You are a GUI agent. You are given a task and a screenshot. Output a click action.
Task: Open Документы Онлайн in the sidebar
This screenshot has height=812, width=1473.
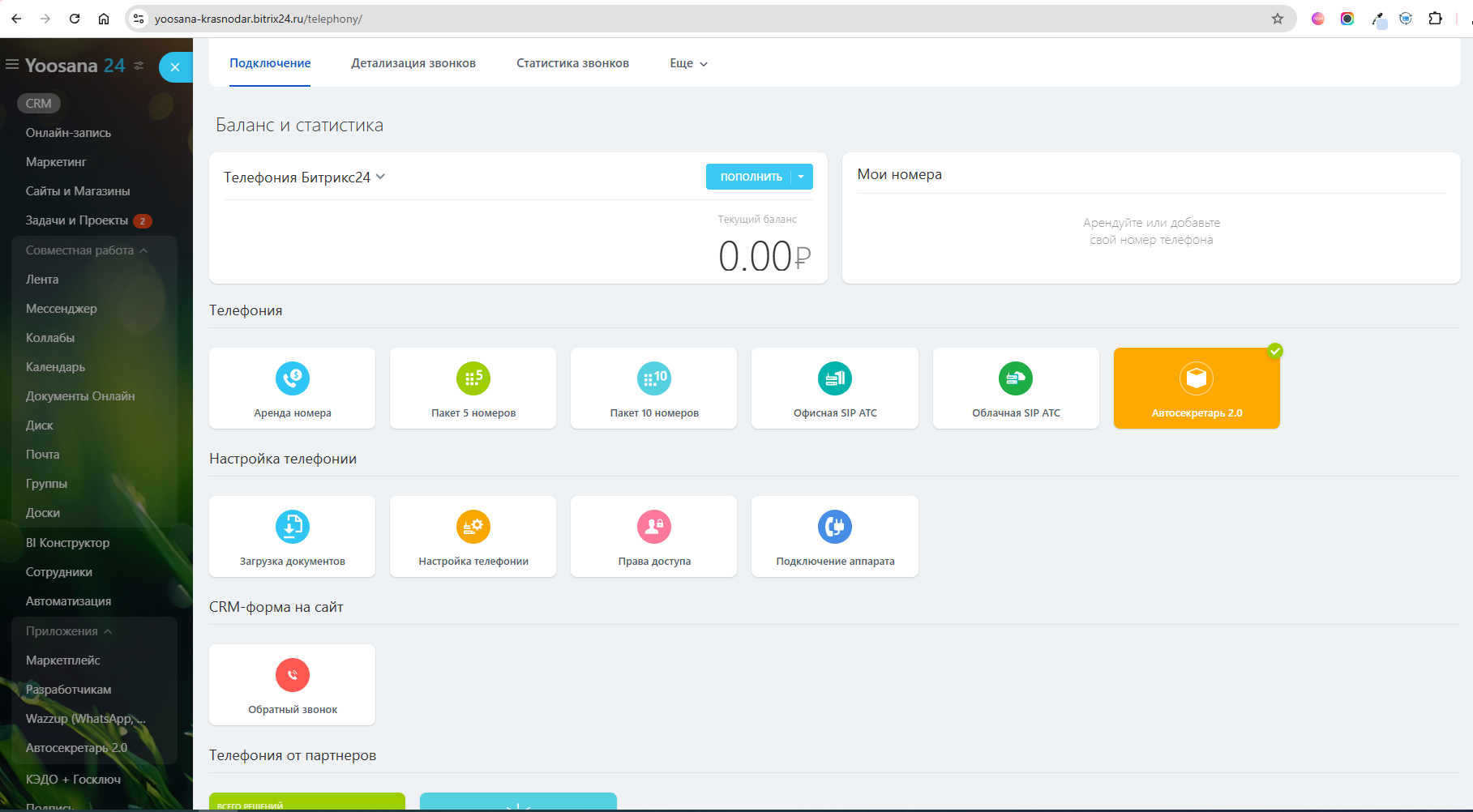[80, 396]
